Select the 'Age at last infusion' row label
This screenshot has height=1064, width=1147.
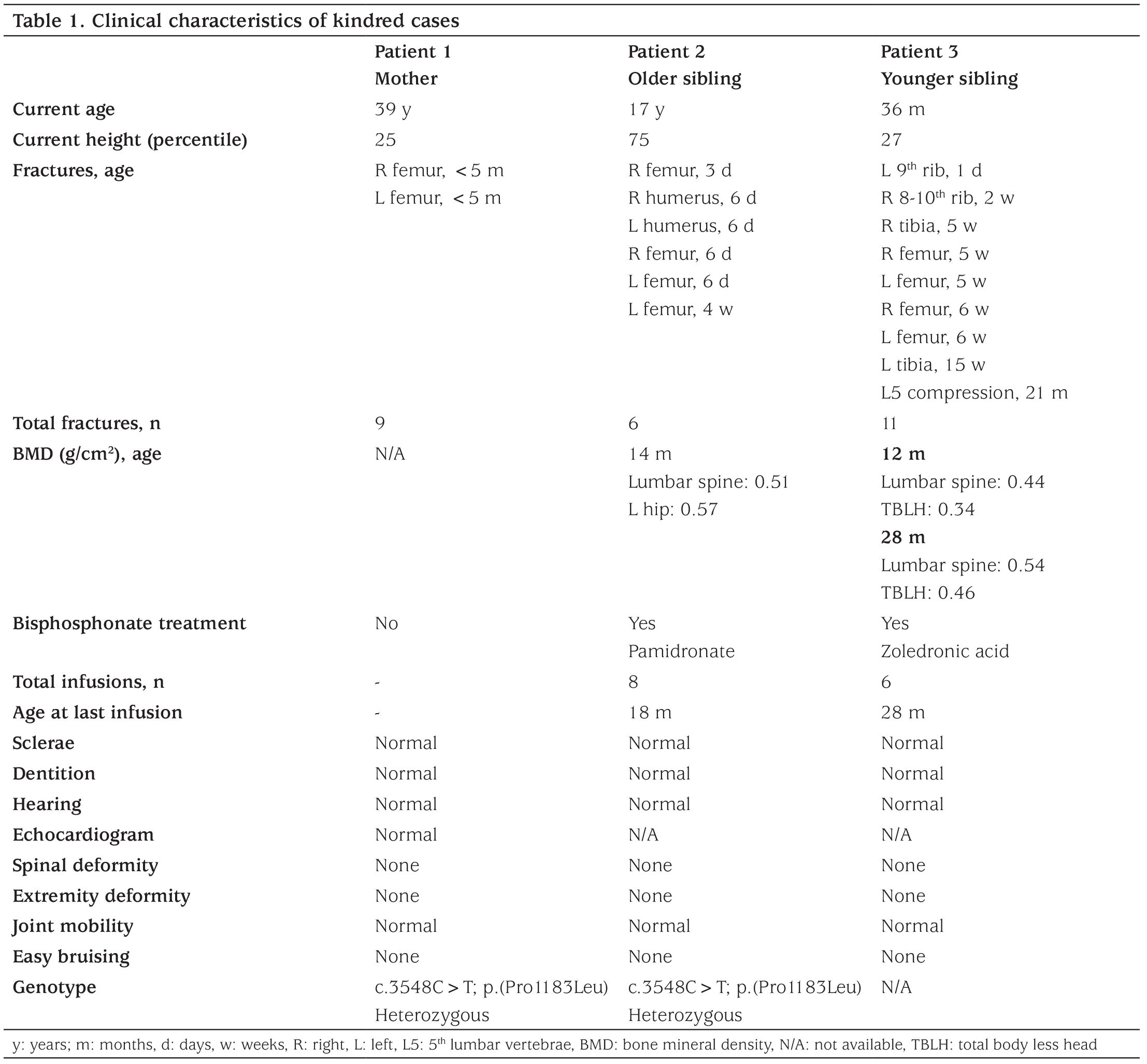[x=97, y=713]
